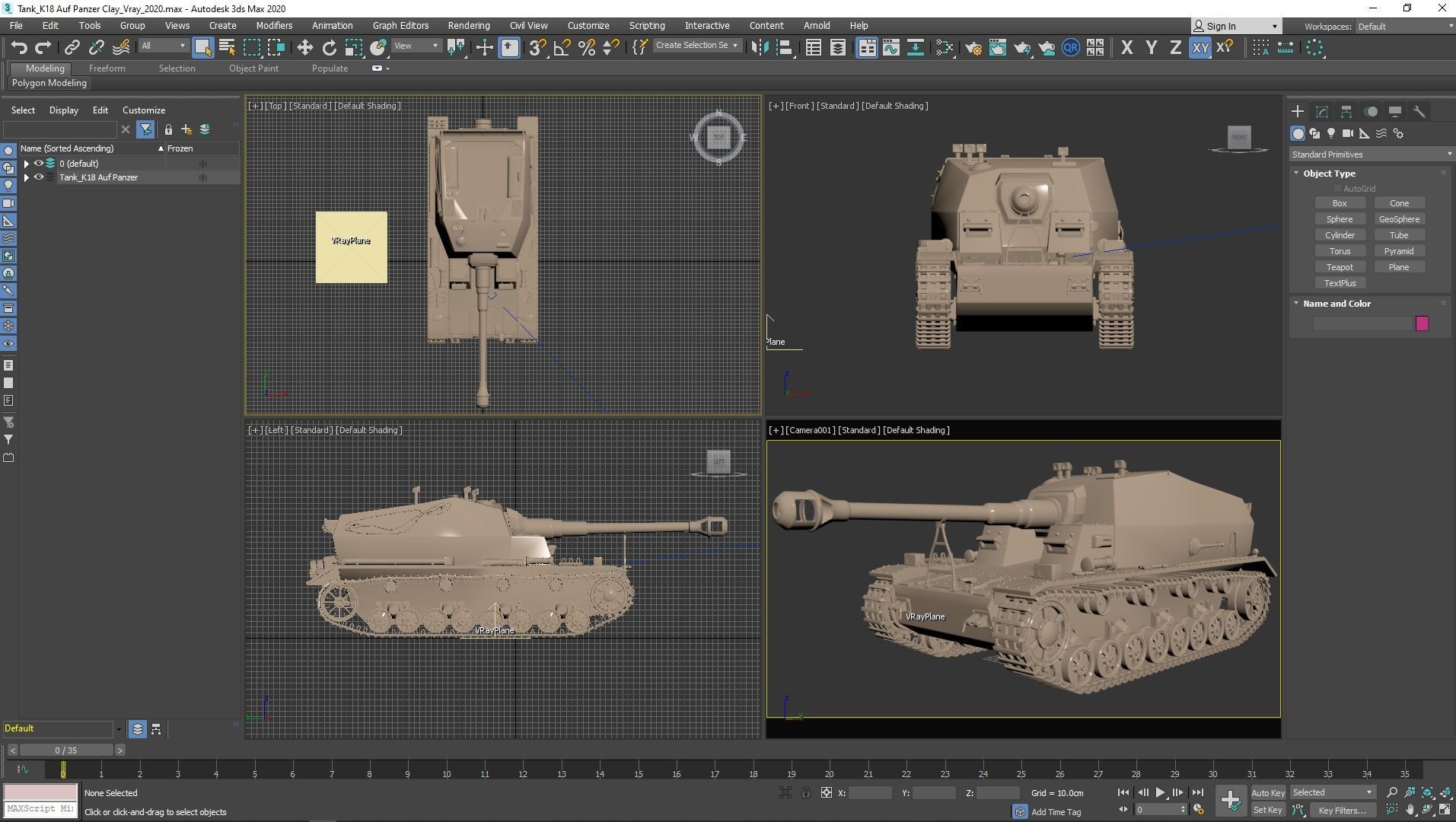Viewport: 1456px width, 822px height.
Task: Open the Rendering menu
Action: point(468,26)
